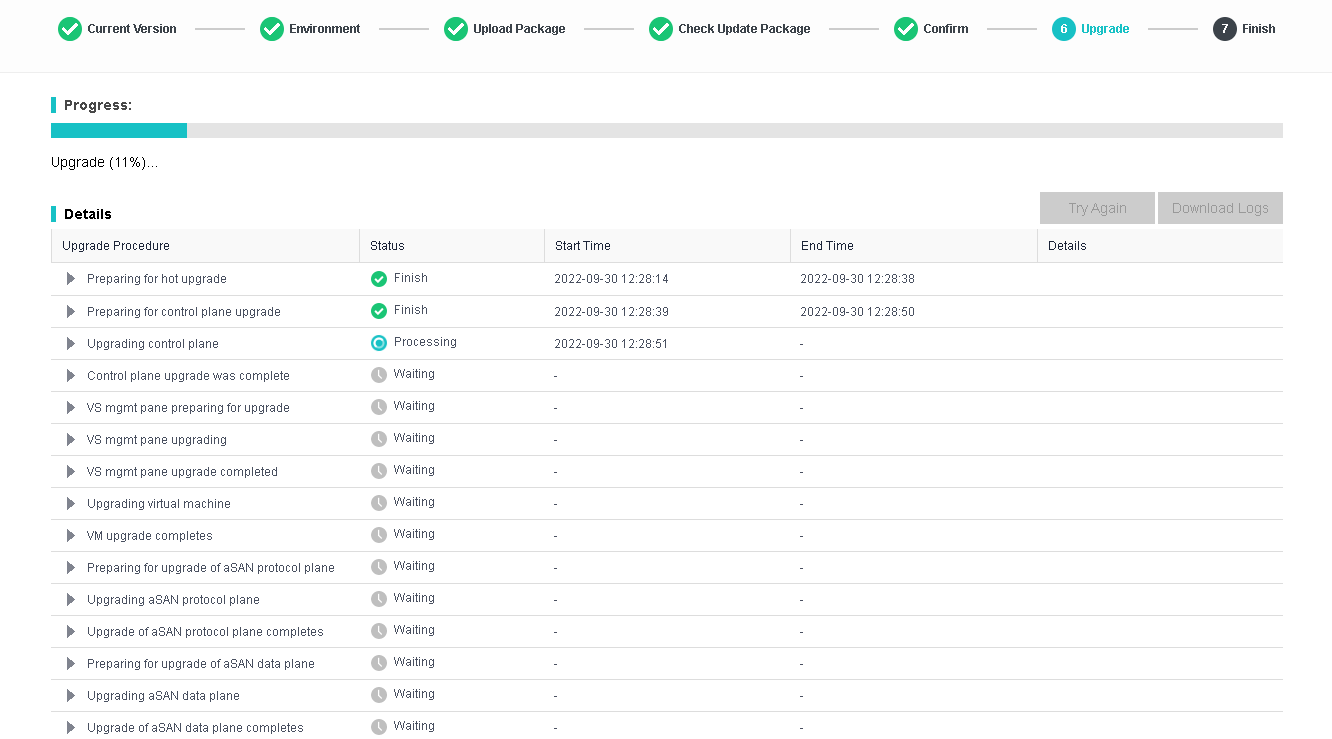Click the Environment step green checkmark
The height and width of the screenshot is (739, 1332).
272,29
